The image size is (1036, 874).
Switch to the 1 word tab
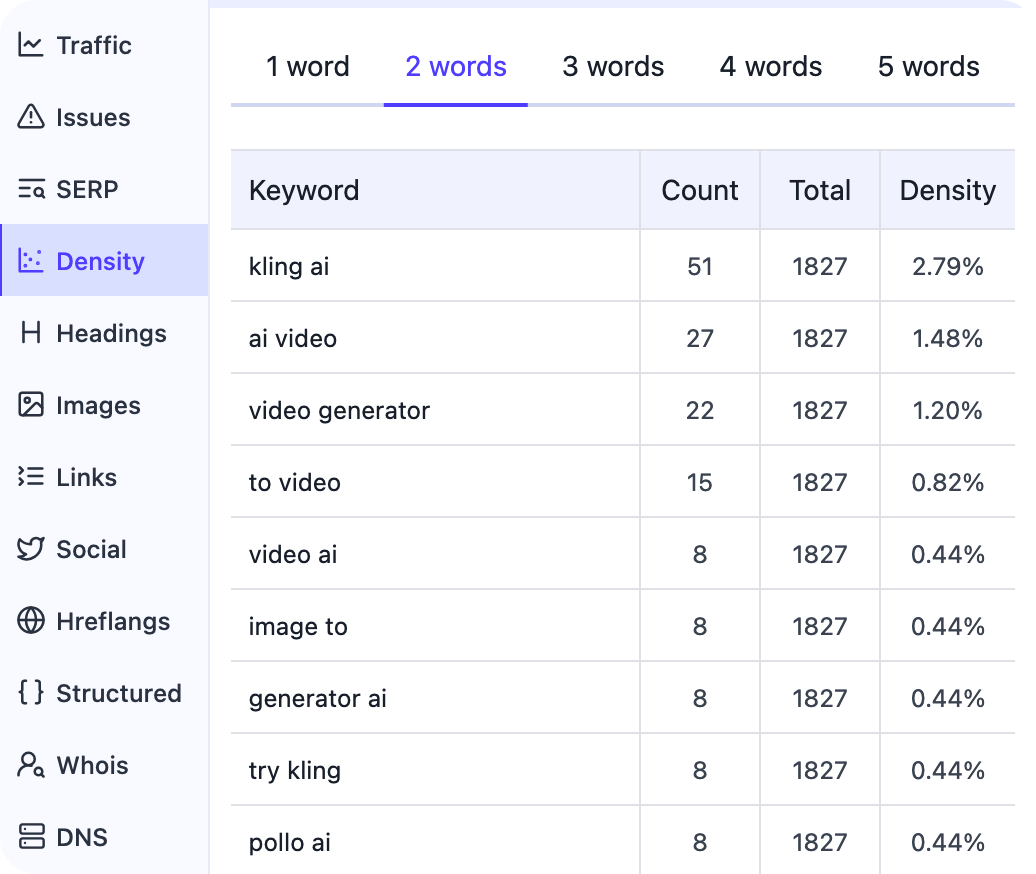pos(308,67)
